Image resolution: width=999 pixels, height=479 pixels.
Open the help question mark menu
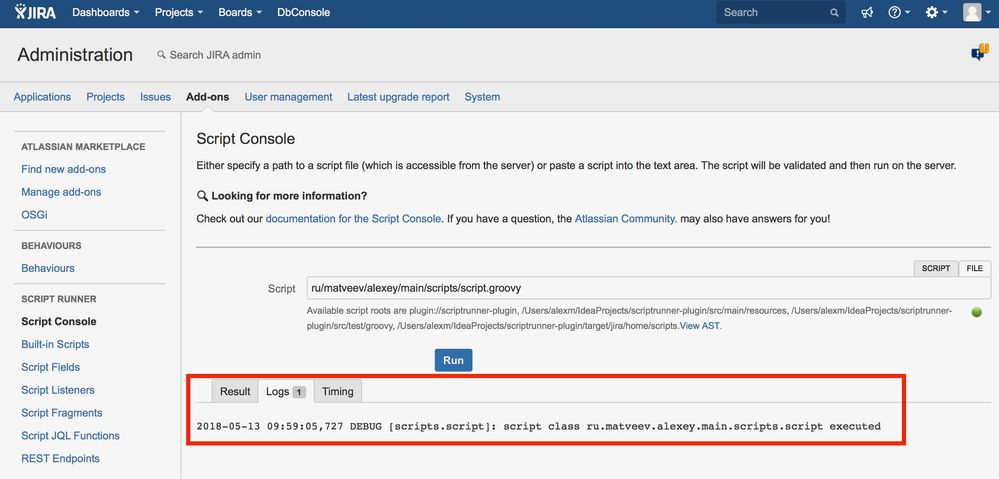tap(899, 12)
